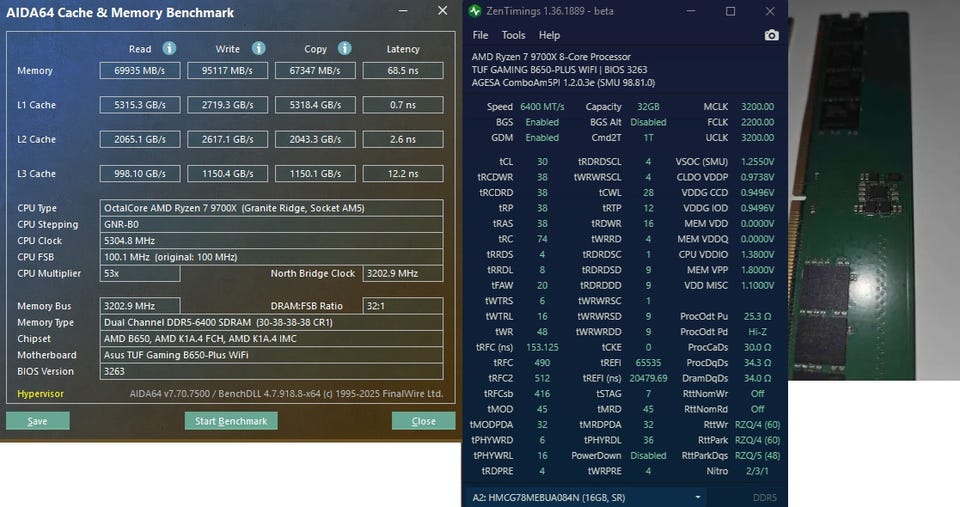Click the VSOC (SMU) value 1.2550V
This screenshot has height=507, width=960.
click(x=757, y=162)
